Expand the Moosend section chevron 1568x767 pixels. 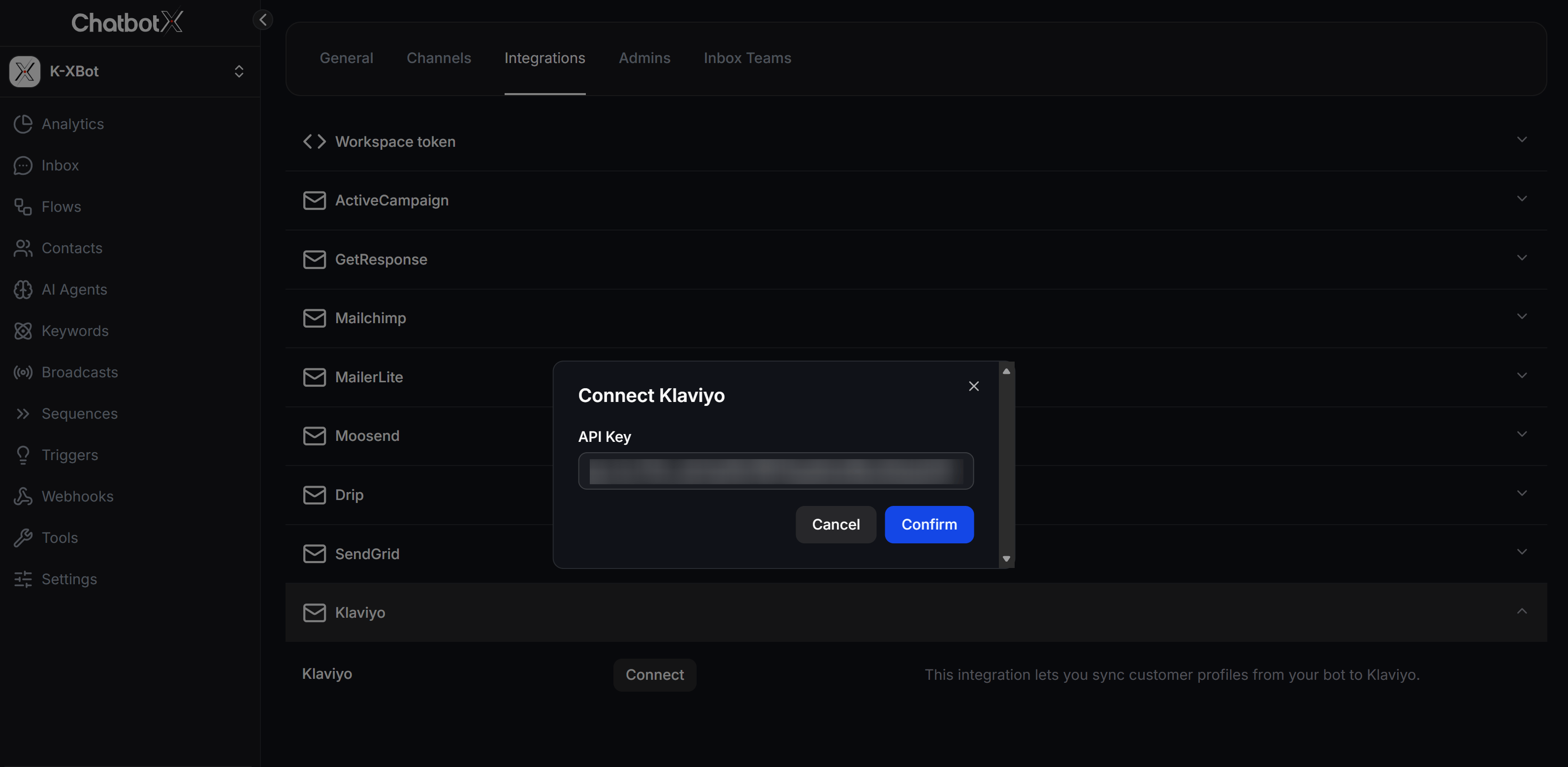[1522, 434]
